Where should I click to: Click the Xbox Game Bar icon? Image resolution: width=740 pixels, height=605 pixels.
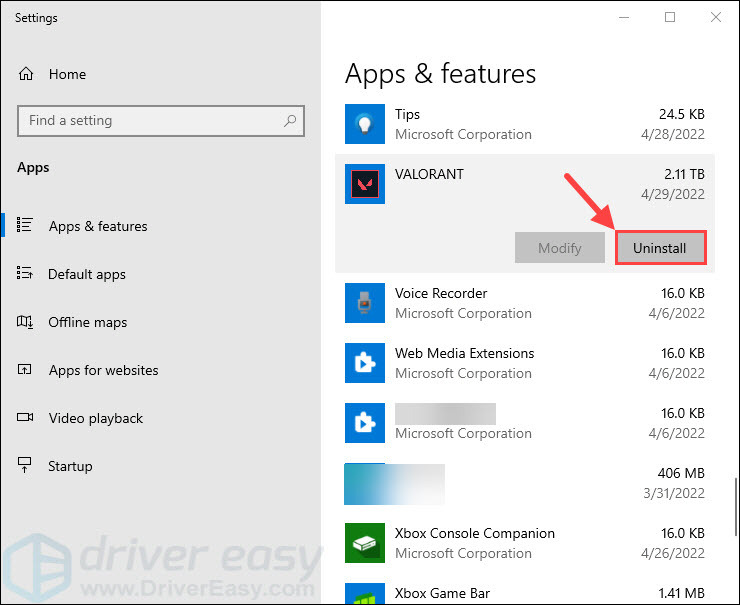365,594
